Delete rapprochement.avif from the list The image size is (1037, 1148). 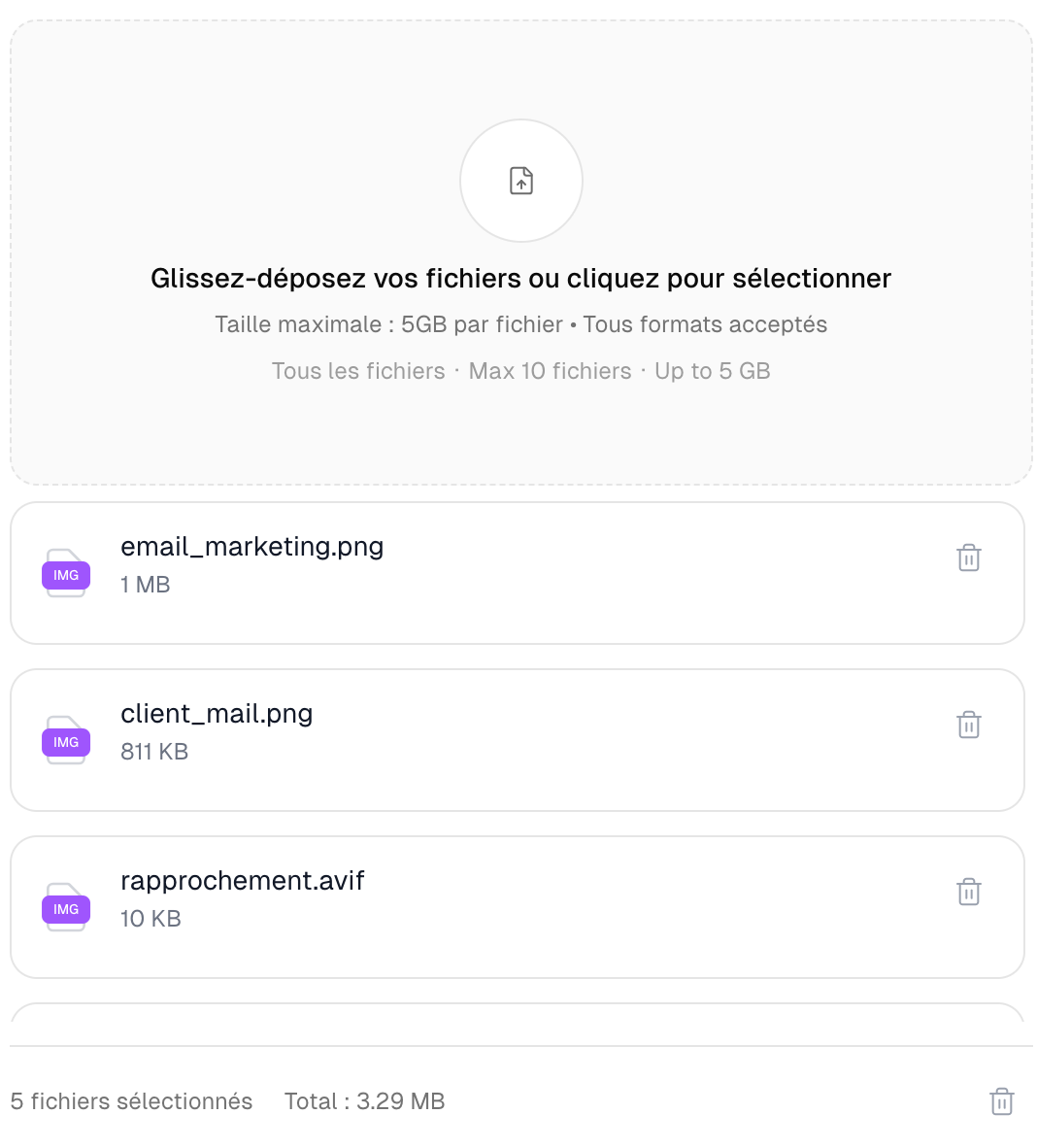(968, 892)
